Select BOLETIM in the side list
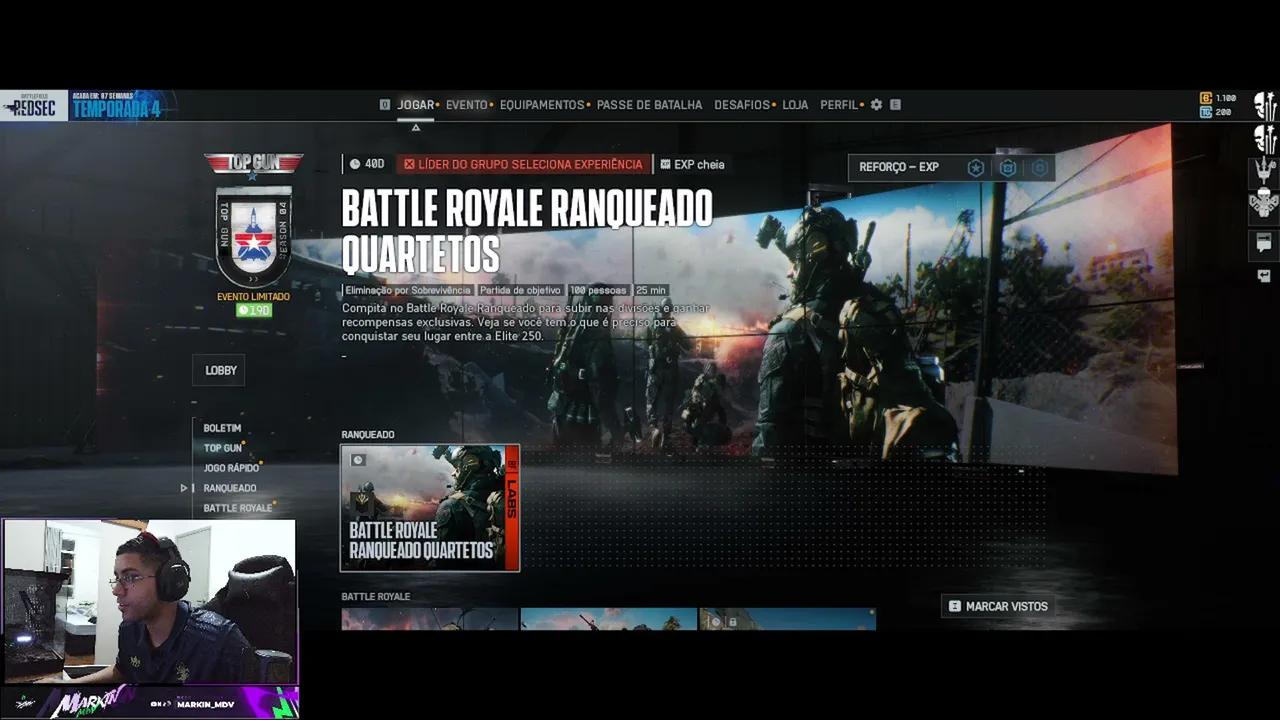 point(222,428)
